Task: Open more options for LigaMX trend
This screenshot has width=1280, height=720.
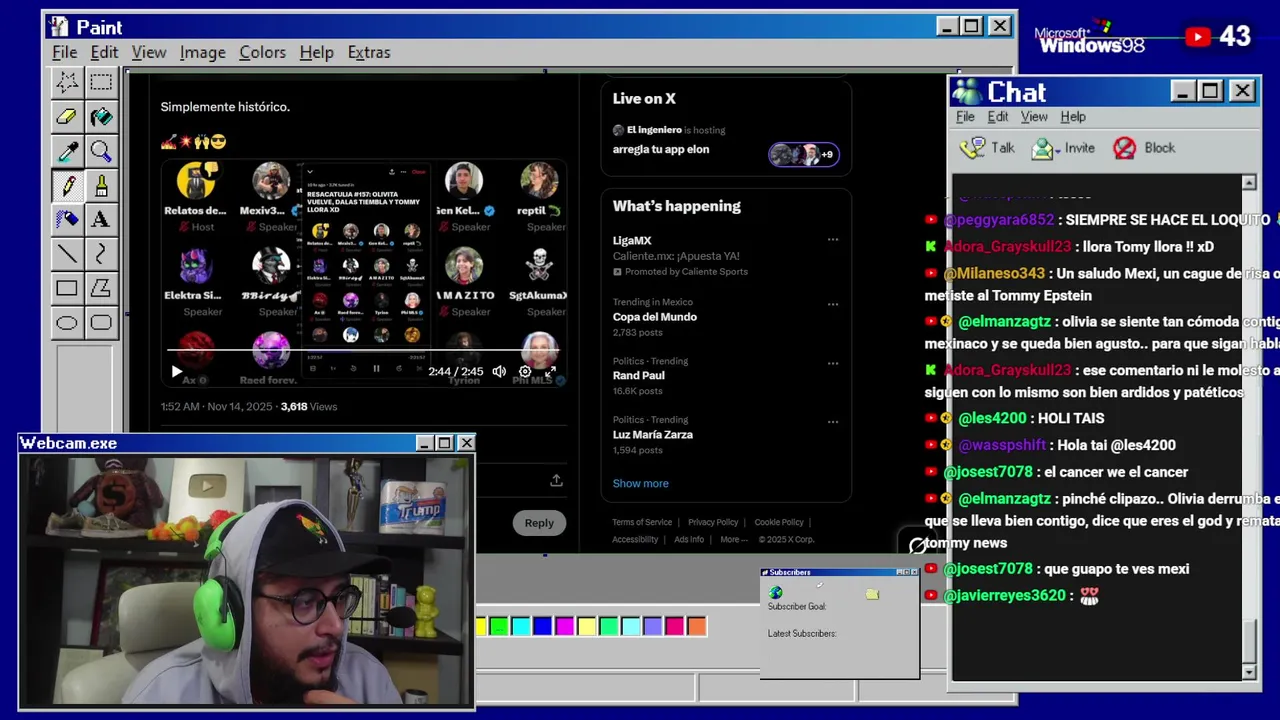Action: point(833,240)
